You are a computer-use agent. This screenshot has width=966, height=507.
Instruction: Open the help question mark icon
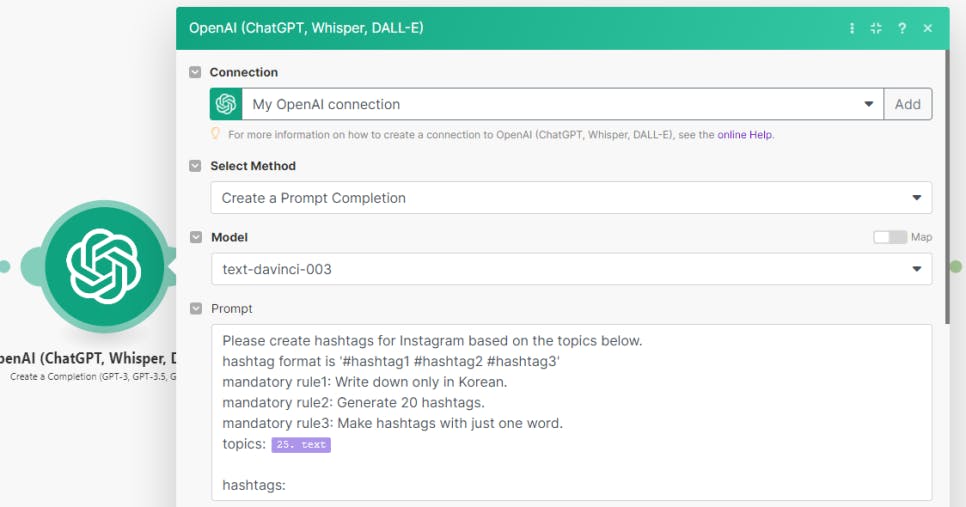point(902,28)
